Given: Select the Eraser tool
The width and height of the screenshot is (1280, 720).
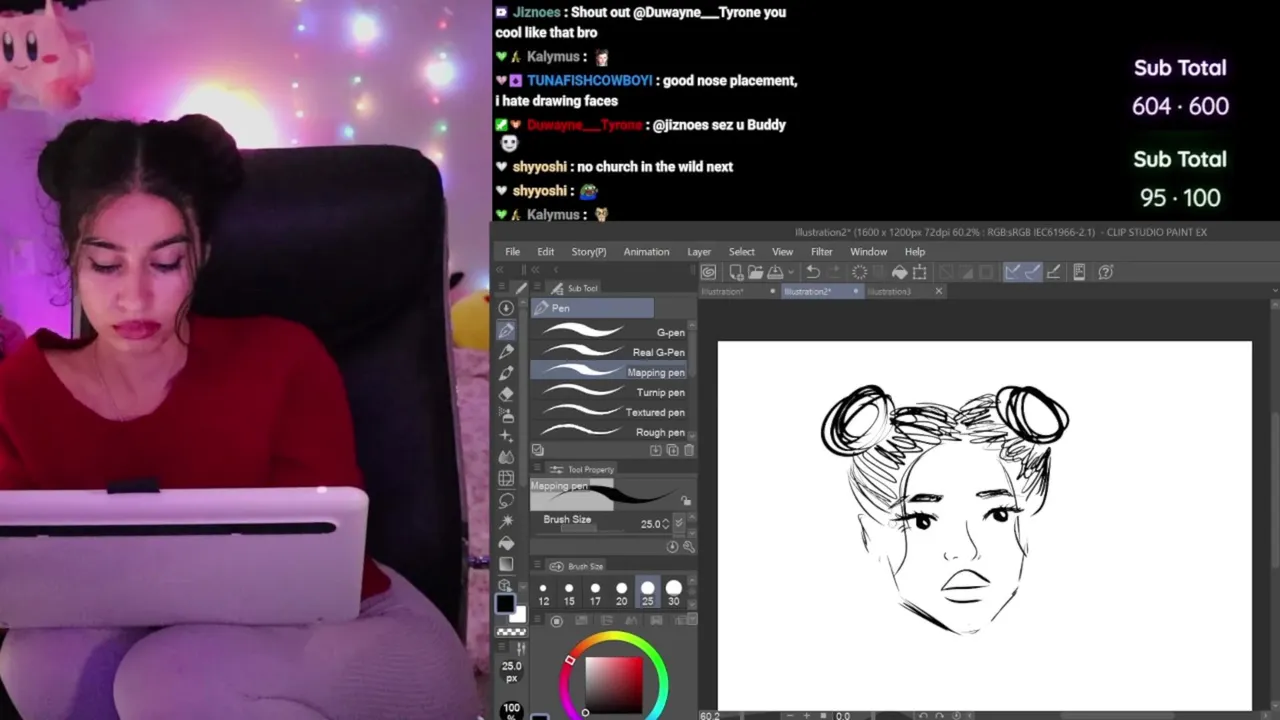Looking at the screenshot, I should (x=506, y=393).
